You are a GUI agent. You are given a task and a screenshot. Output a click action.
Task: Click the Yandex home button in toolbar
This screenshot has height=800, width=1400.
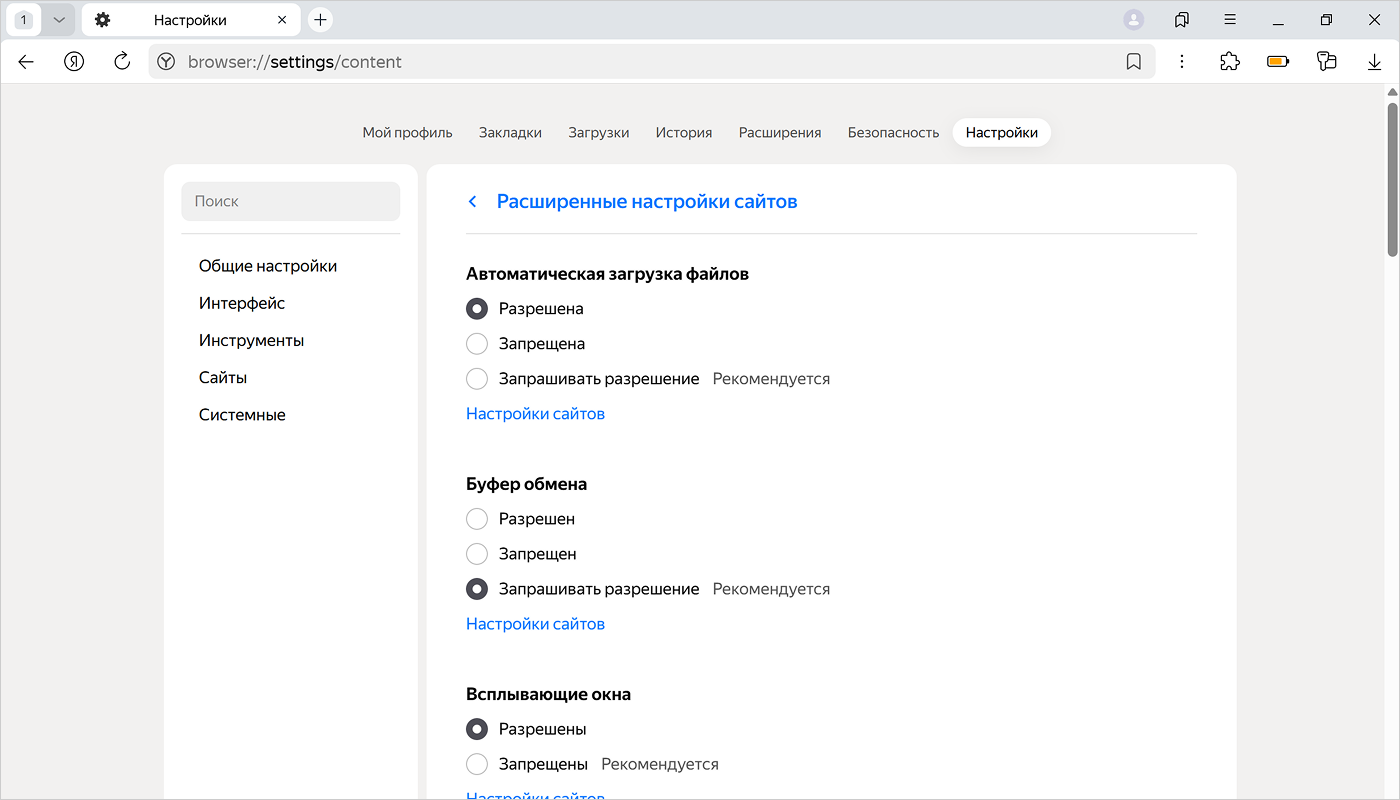tap(74, 62)
